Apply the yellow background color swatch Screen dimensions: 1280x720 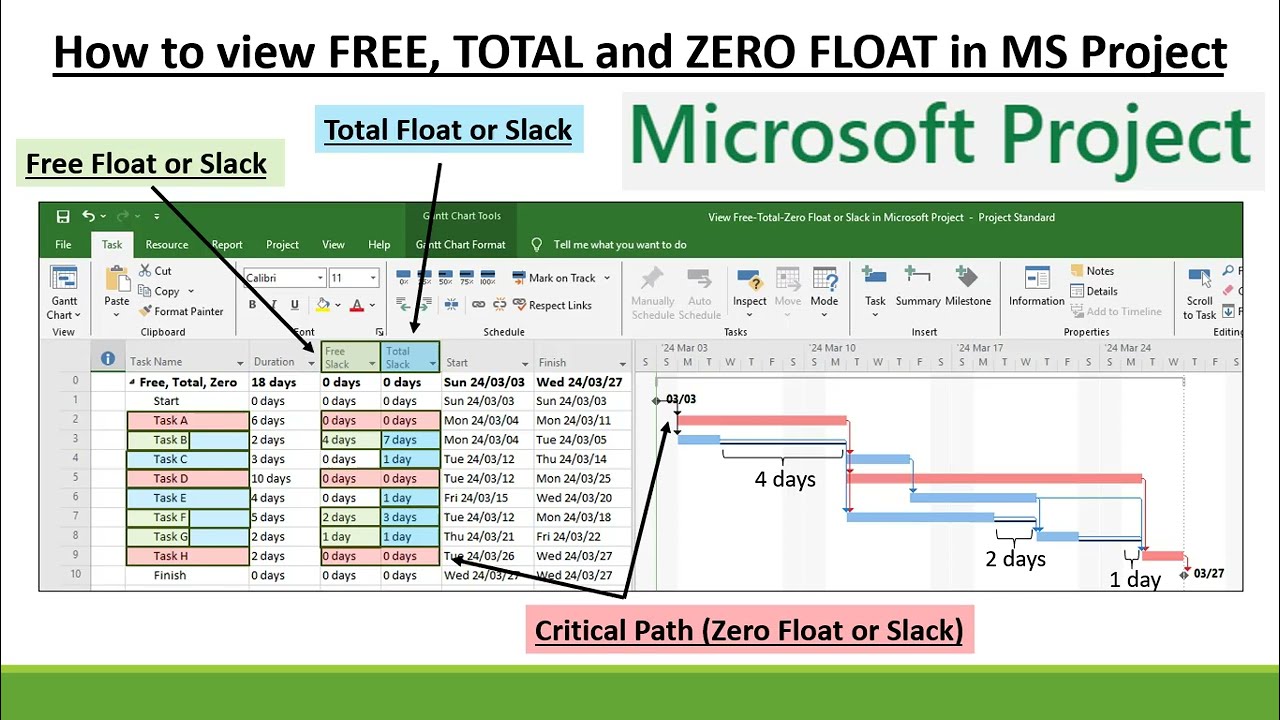click(x=323, y=305)
